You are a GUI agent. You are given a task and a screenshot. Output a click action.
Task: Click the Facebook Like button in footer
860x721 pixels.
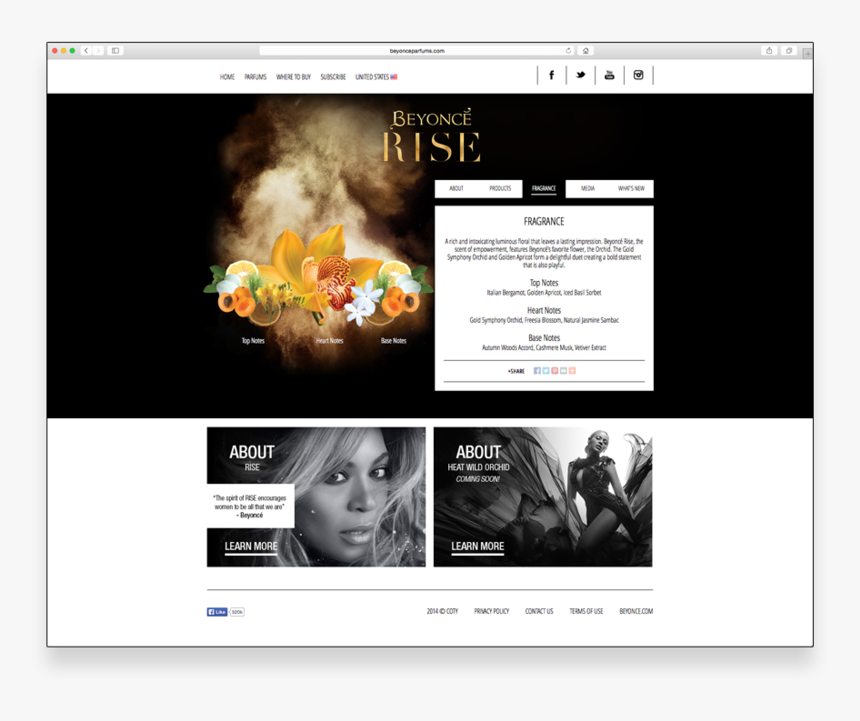point(217,612)
